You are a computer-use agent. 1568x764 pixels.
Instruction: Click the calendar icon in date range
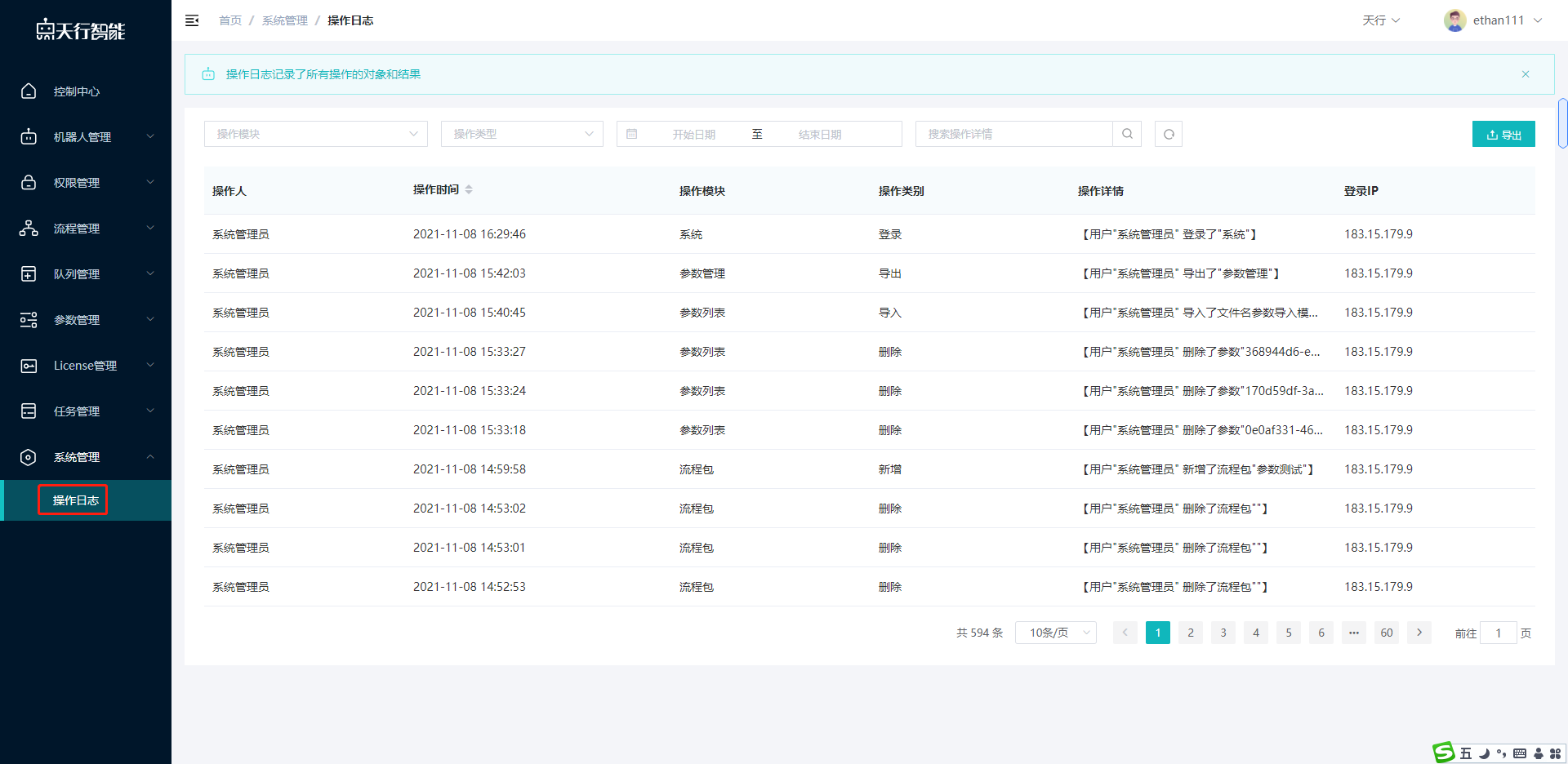(631, 134)
